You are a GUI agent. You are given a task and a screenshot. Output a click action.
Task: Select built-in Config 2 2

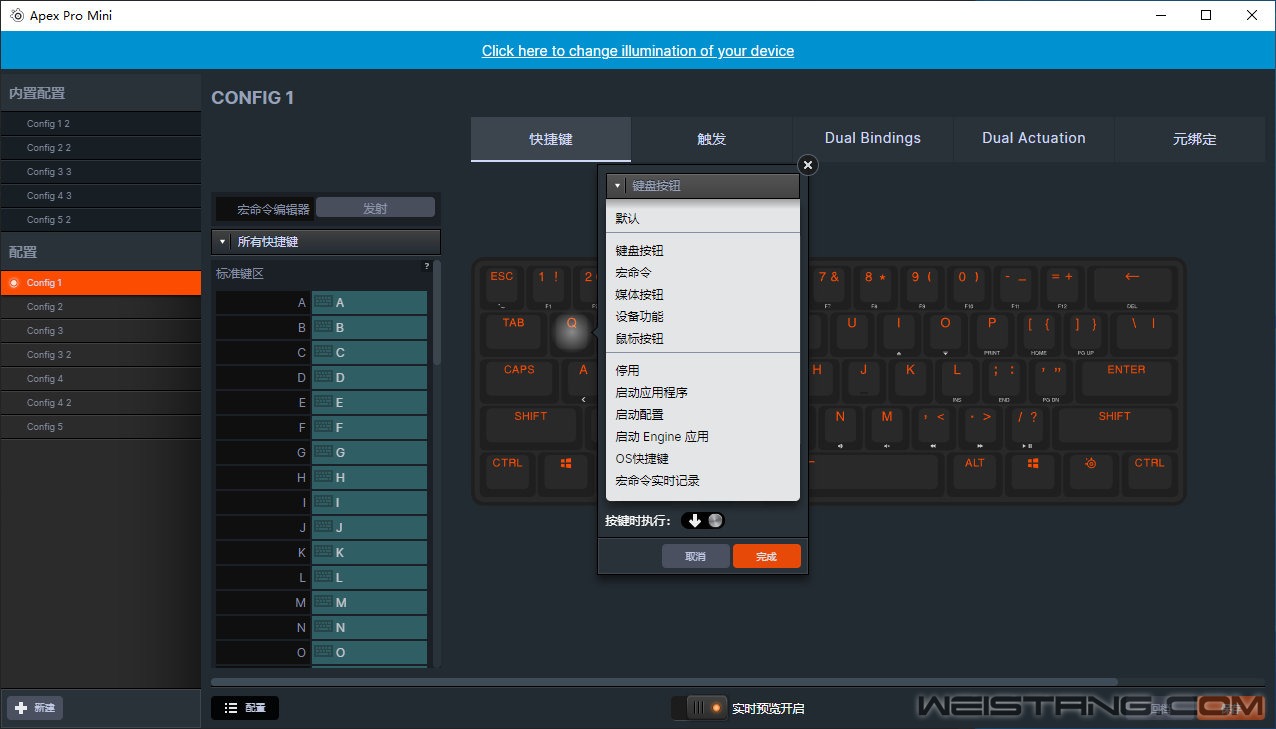(x=100, y=148)
